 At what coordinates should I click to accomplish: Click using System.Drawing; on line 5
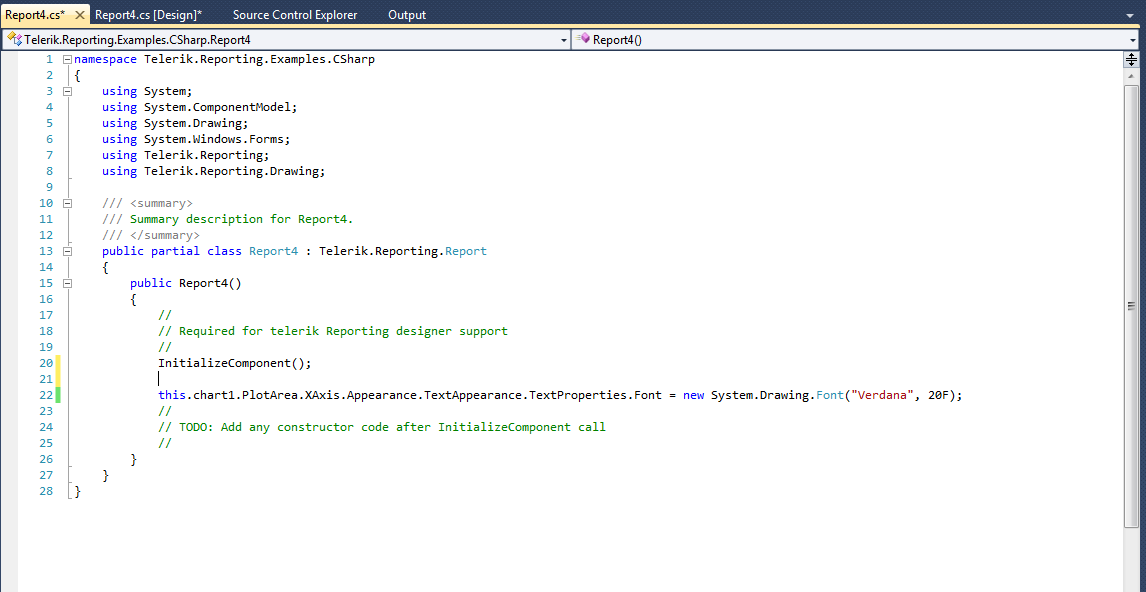click(175, 124)
